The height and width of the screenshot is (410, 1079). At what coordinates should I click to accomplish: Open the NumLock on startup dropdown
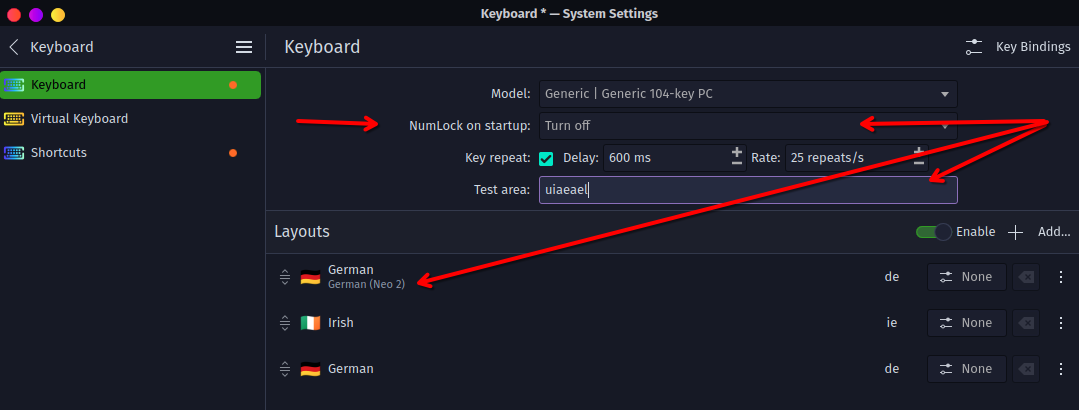pos(748,126)
